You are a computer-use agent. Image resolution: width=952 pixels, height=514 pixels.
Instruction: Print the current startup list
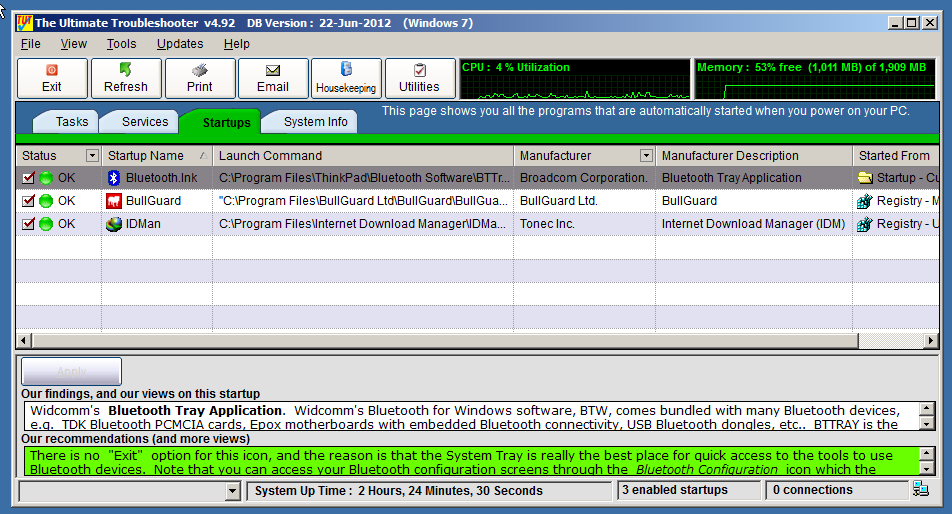(x=200, y=78)
